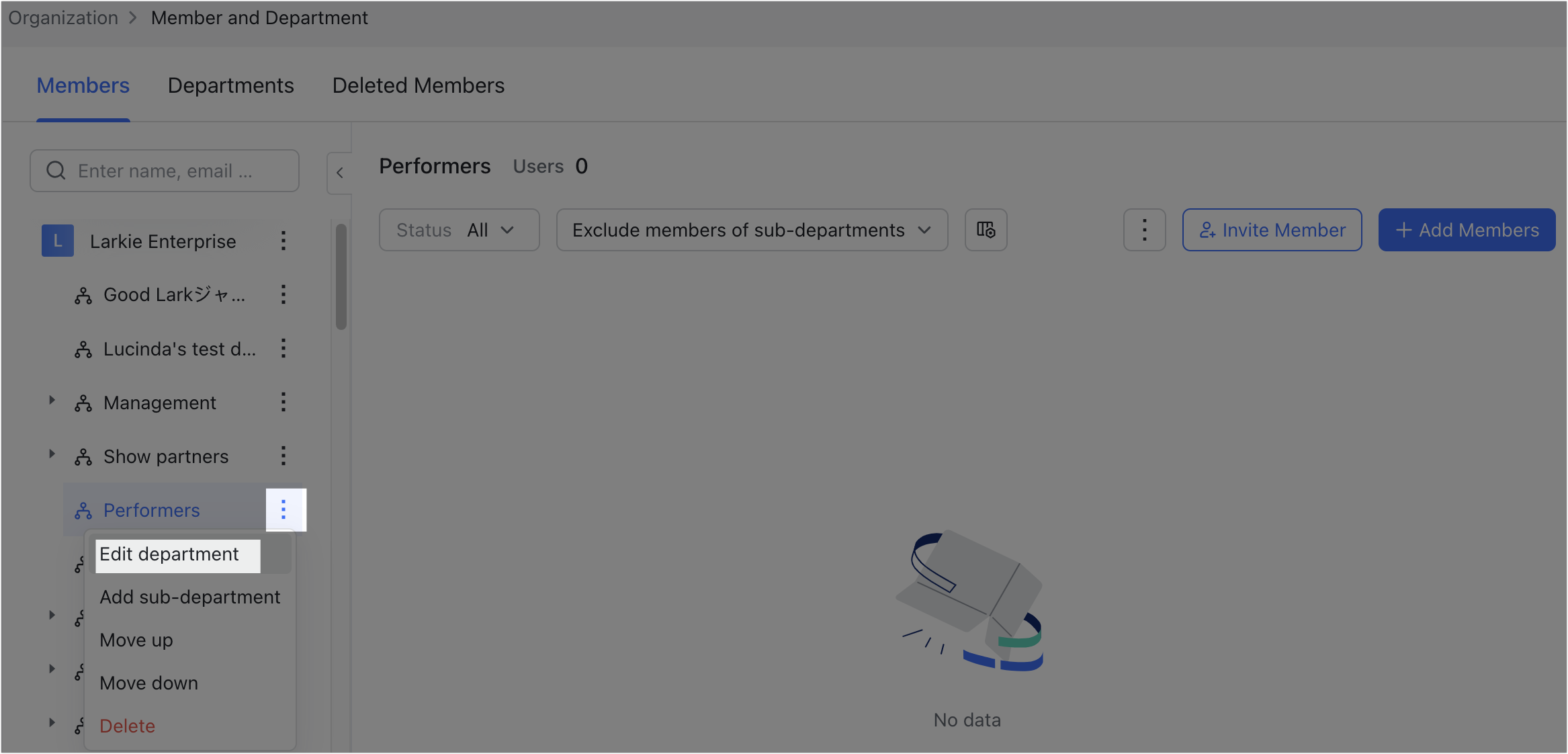Select Show partners department row

click(166, 456)
